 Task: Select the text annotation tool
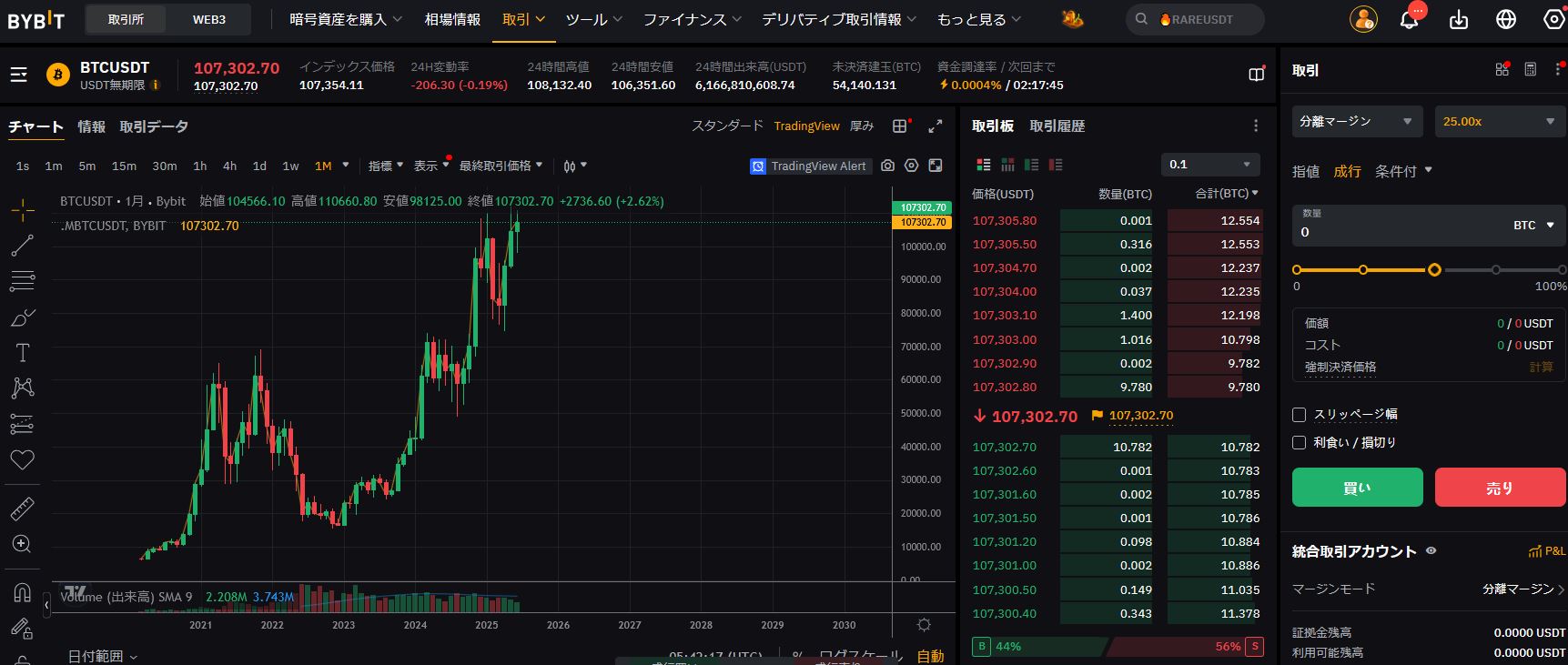(x=23, y=353)
